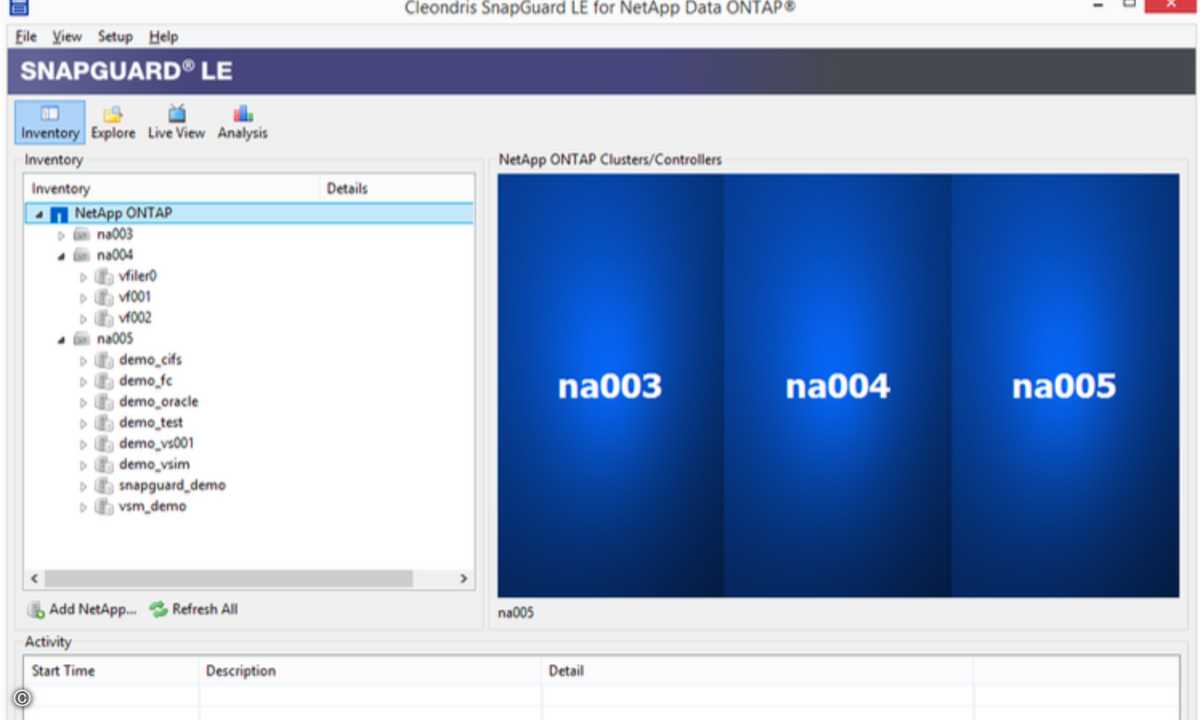Select the NetApp ONTAP tree label
Image resolution: width=1200 pixels, height=720 pixels.
coord(123,214)
